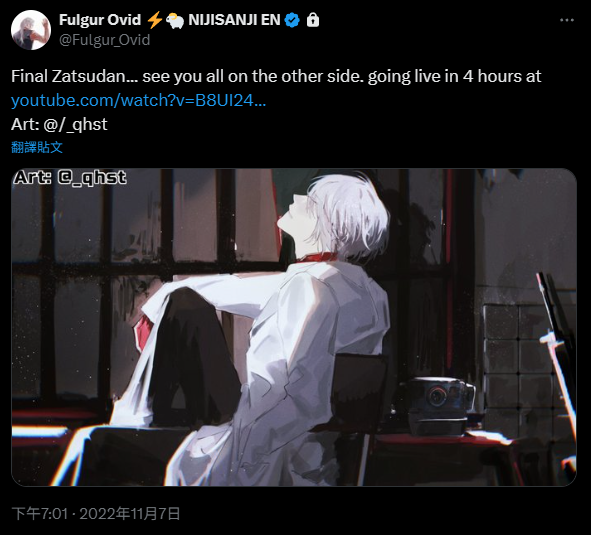
Task: Click the blue verified checkmark badge
Action: click(x=292, y=20)
